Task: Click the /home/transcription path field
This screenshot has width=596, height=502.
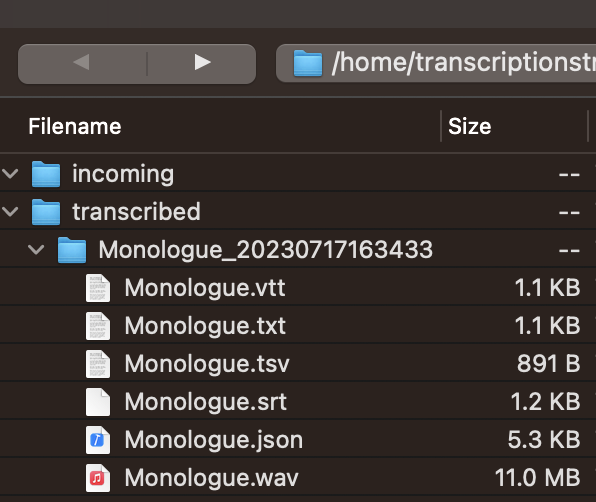Action: pos(436,63)
